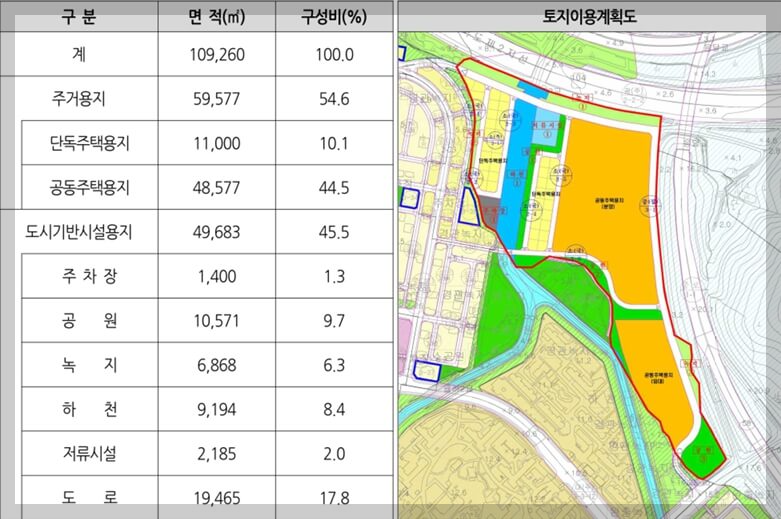Select the 면 적(㎡) column header
This screenshot has width=781, height=519.
point(217,17)
